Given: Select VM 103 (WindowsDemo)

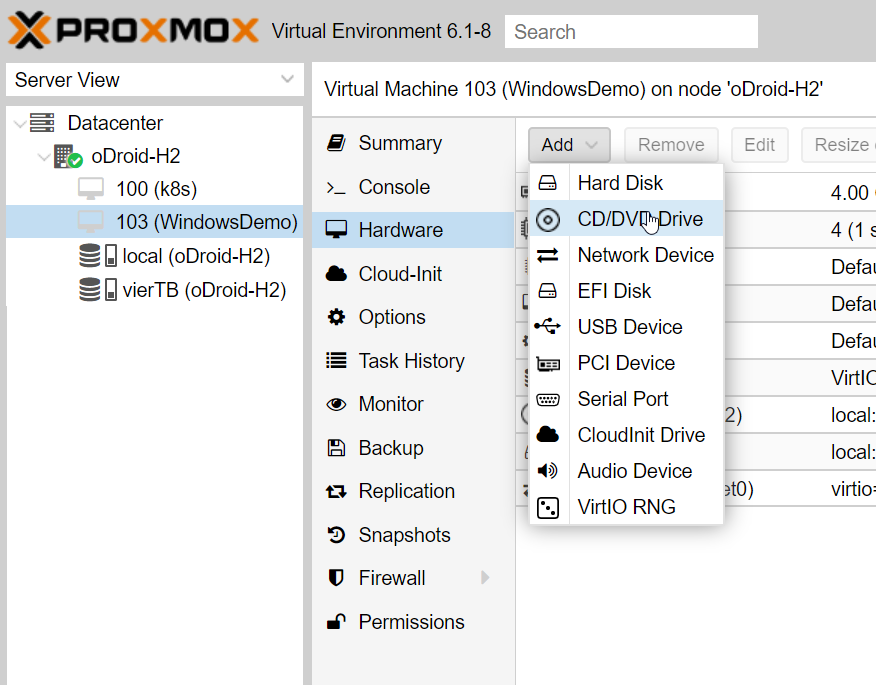Looking at the screenshot, I should point(155,222).
